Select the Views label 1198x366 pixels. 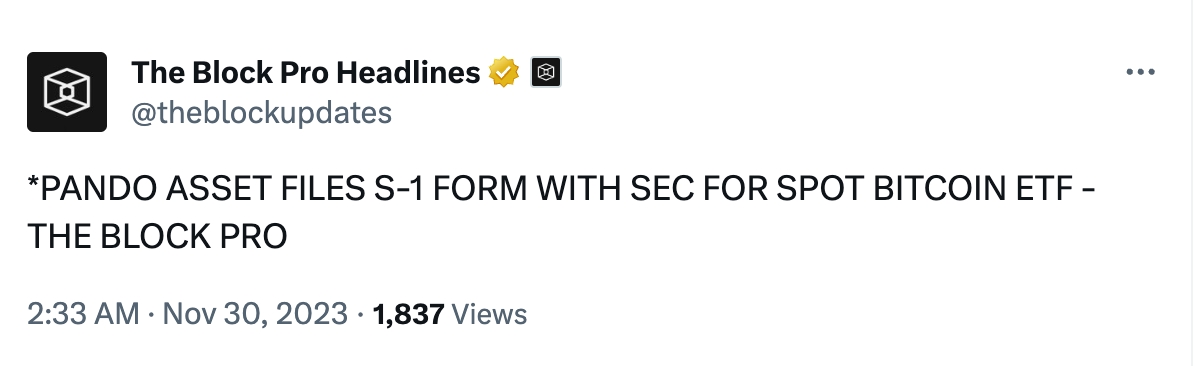tap(489, 314)
